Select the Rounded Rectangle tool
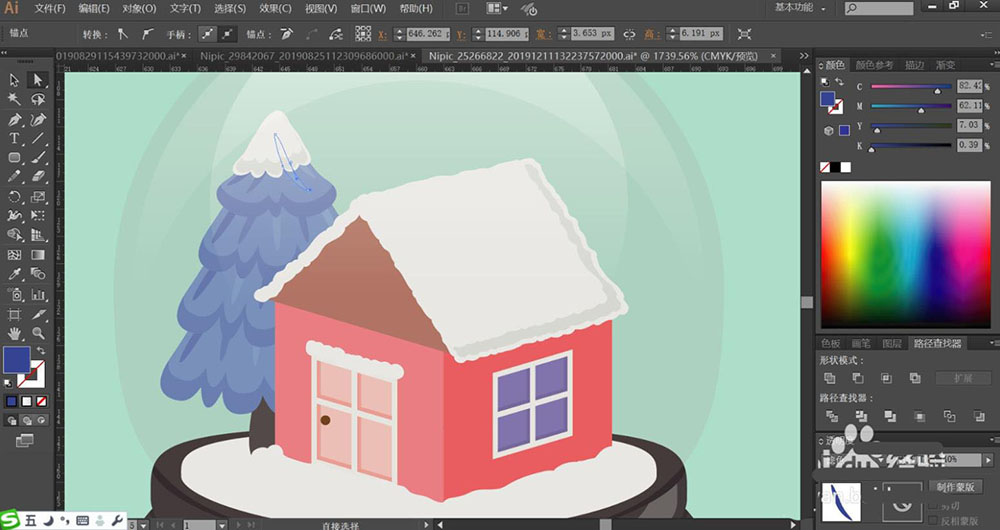The height and width of the screenshot is (530, 1000). [x=14, y=157]
